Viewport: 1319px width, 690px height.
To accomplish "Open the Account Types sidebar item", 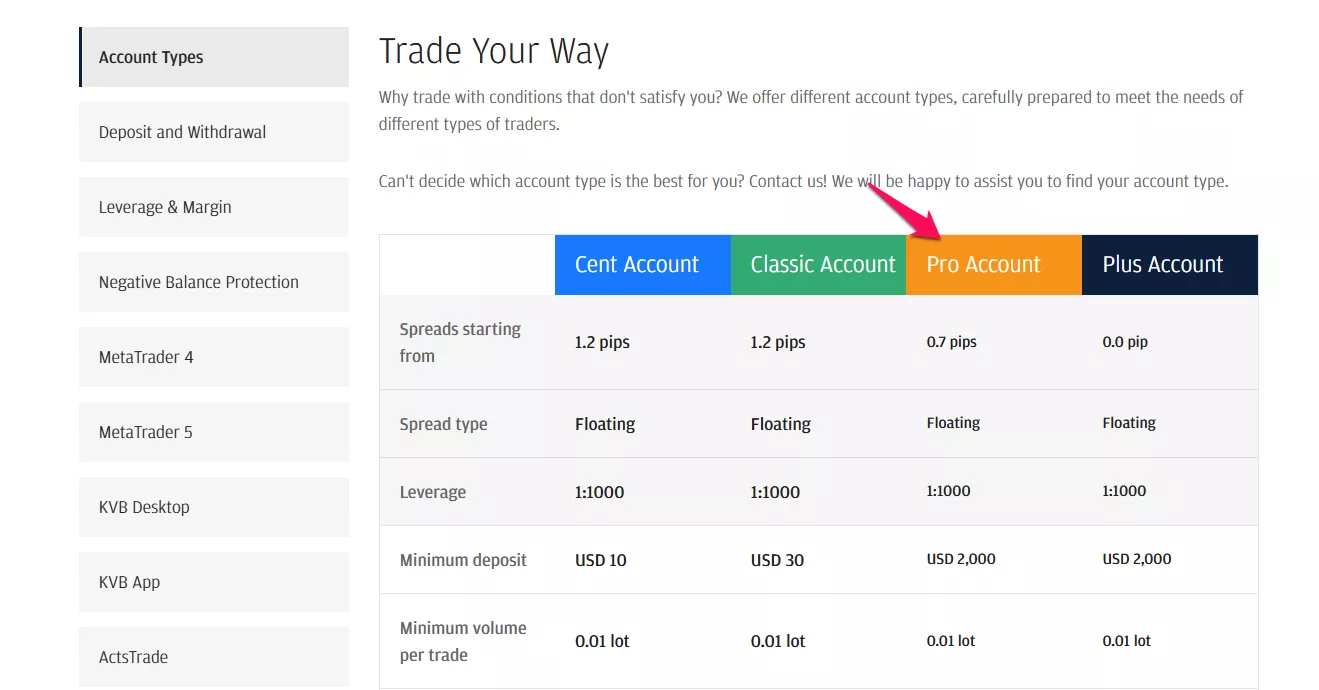I will [x=214, y=57].
